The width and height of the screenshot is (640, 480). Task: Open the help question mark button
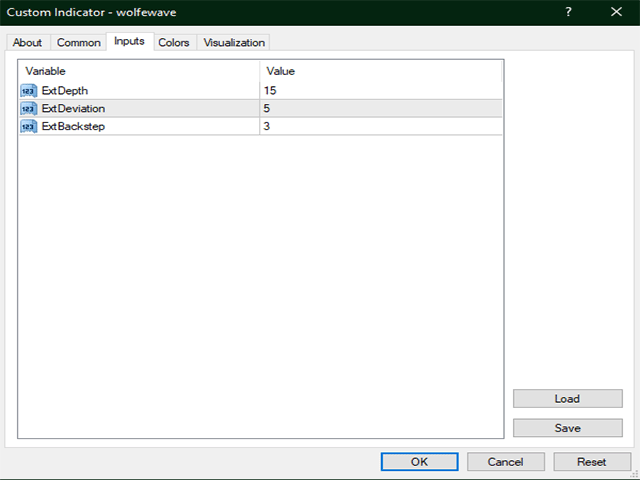pos(569,12)
